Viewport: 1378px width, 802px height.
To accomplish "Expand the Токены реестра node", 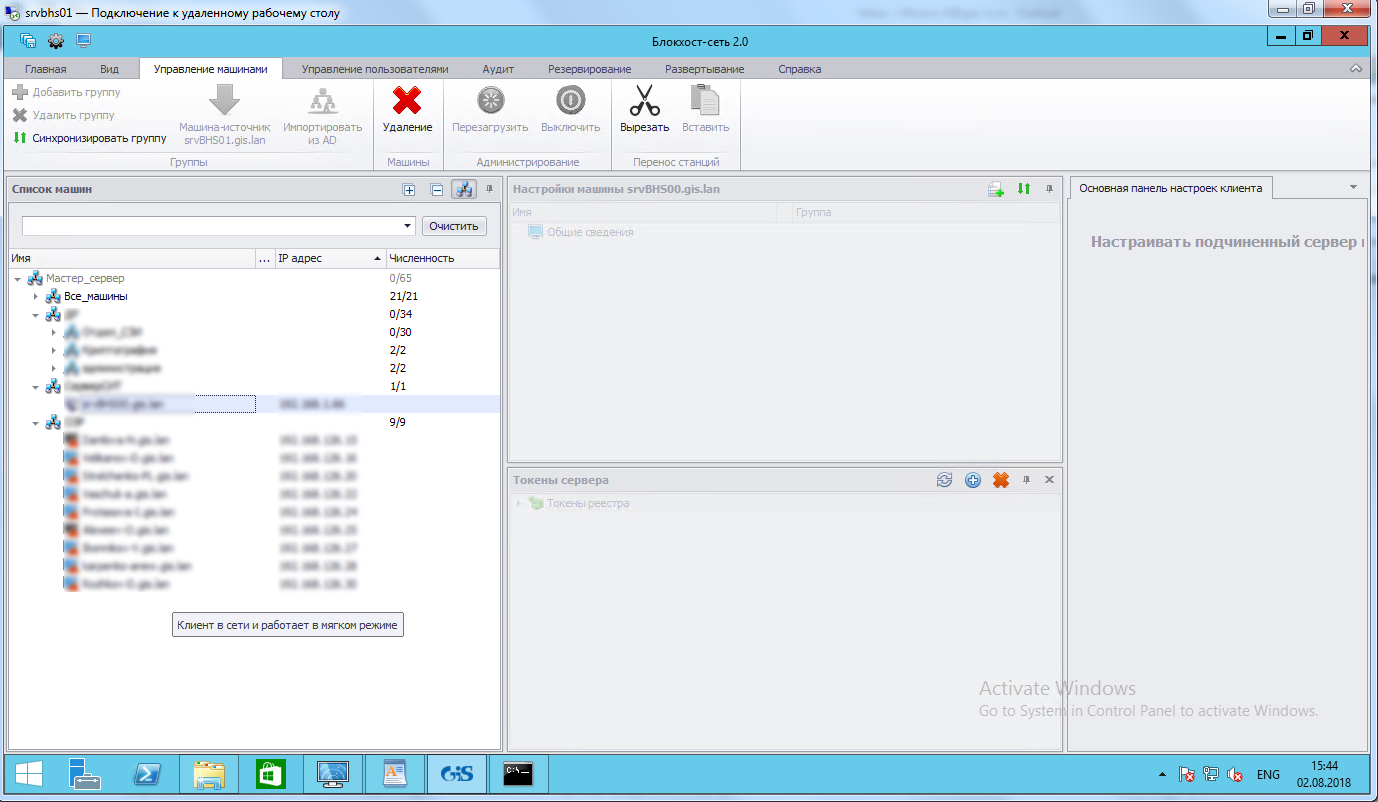I will click(x=519, y=503).
